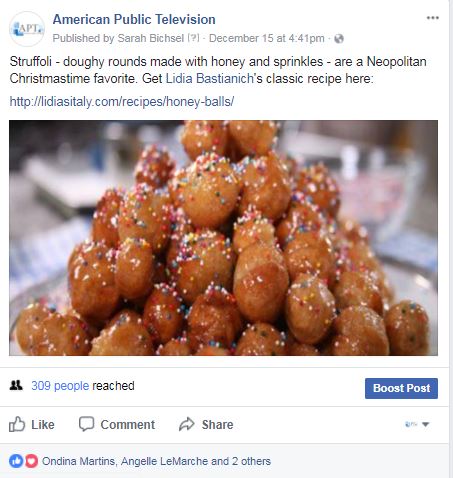View the 2 others who reacted
The image size is (453, 478).
(x=251, y=461)
